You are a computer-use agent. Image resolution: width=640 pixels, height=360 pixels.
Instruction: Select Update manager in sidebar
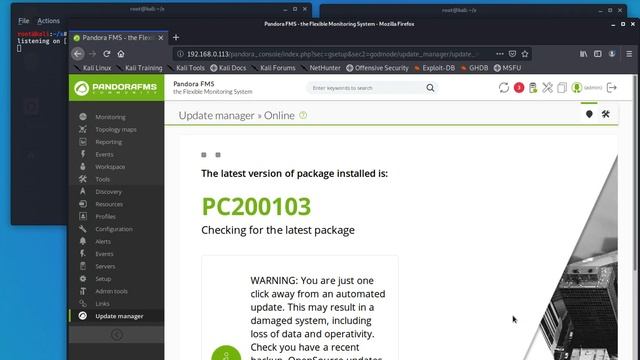pyautogui.click(x=119, y=316)
